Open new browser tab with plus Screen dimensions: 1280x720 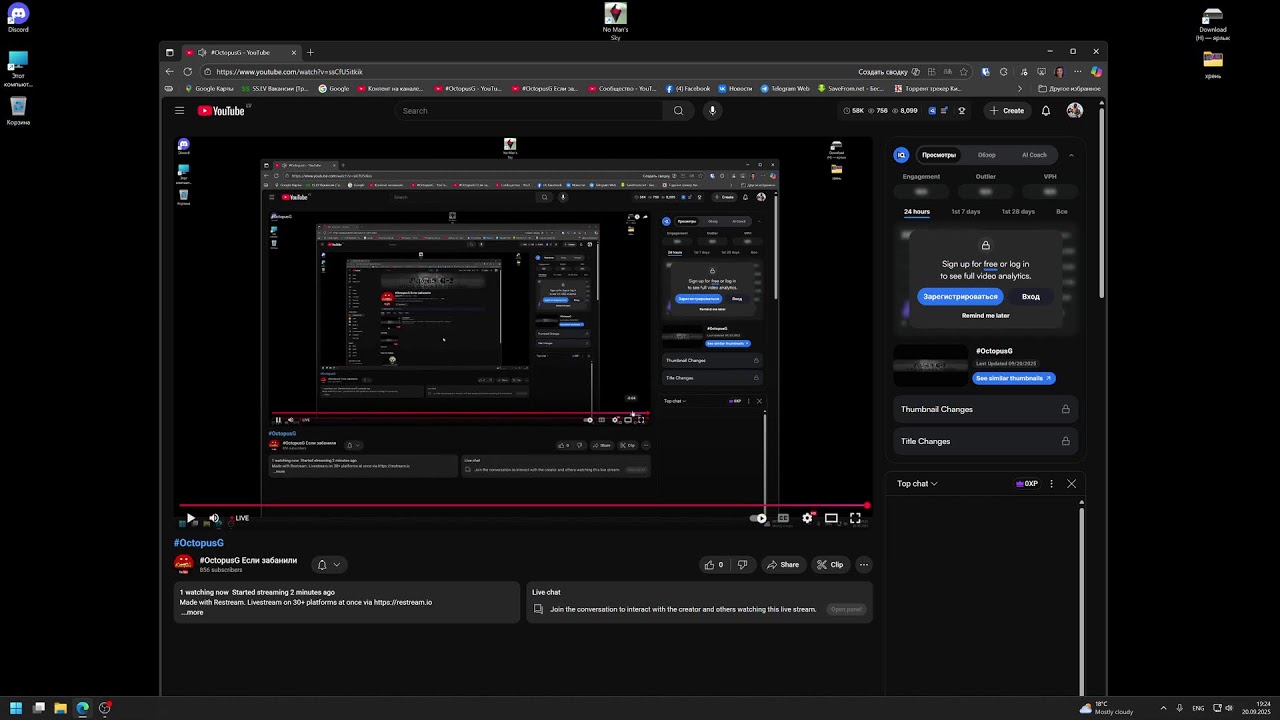point(310,52)
